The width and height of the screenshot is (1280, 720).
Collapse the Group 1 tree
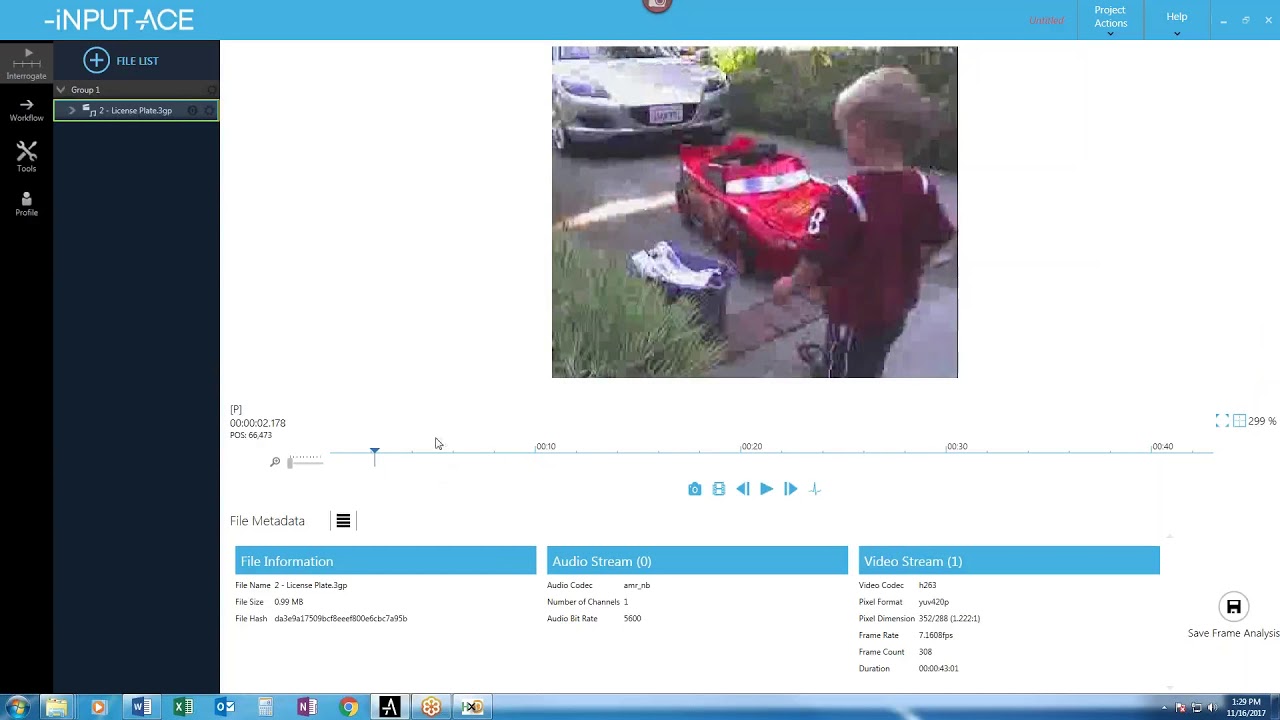click(x=61, y=90)
